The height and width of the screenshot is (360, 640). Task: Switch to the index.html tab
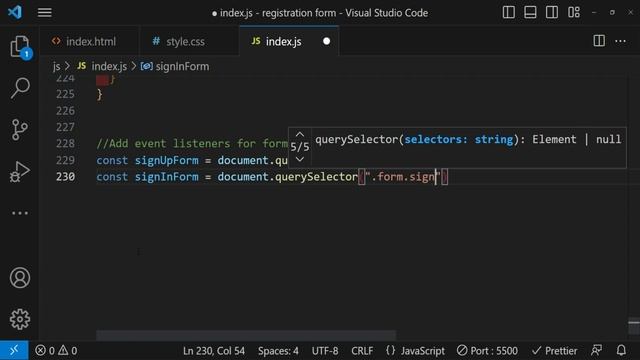point(89,41)
